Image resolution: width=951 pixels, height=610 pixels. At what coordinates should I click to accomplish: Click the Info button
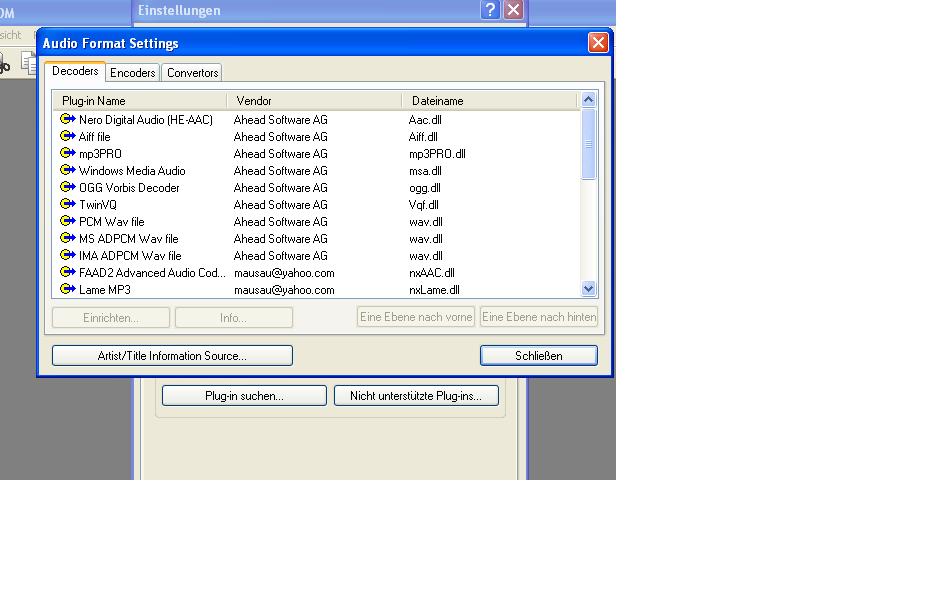pos(234,317)
